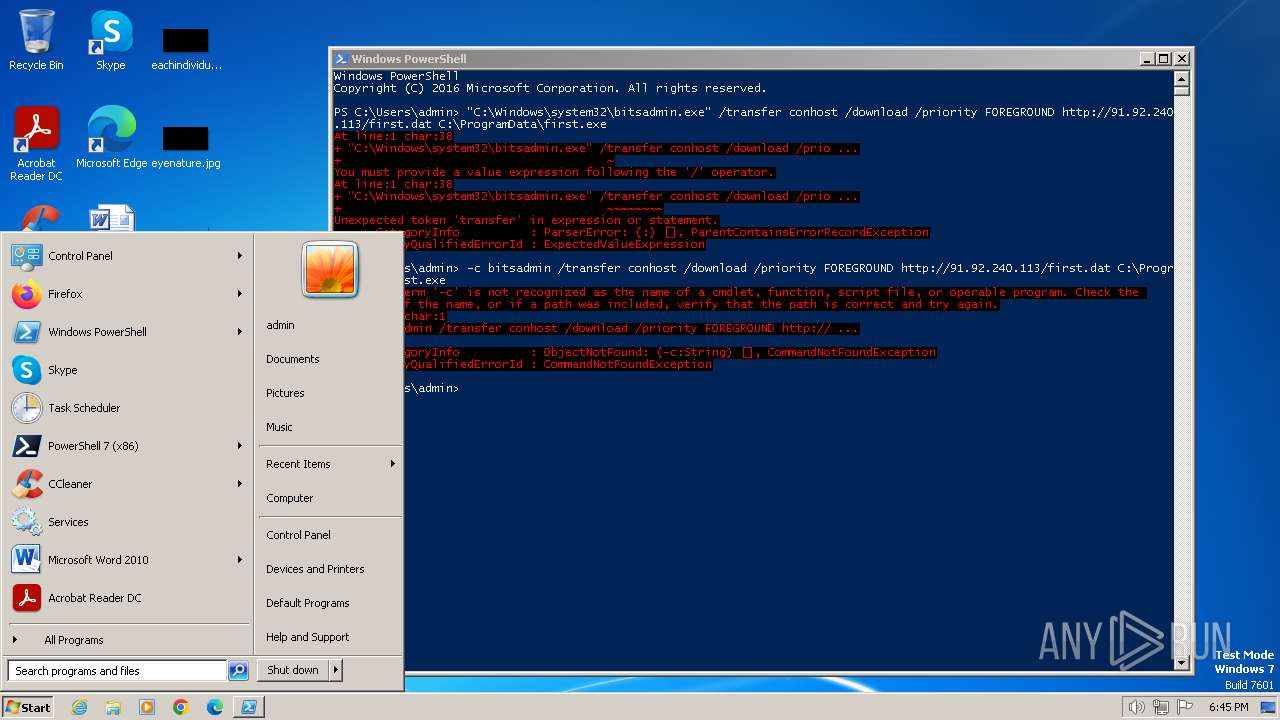Click the search magnifier button
Image resolution: width=1280 pixels, height=720 pixels.
coord(238,671)
